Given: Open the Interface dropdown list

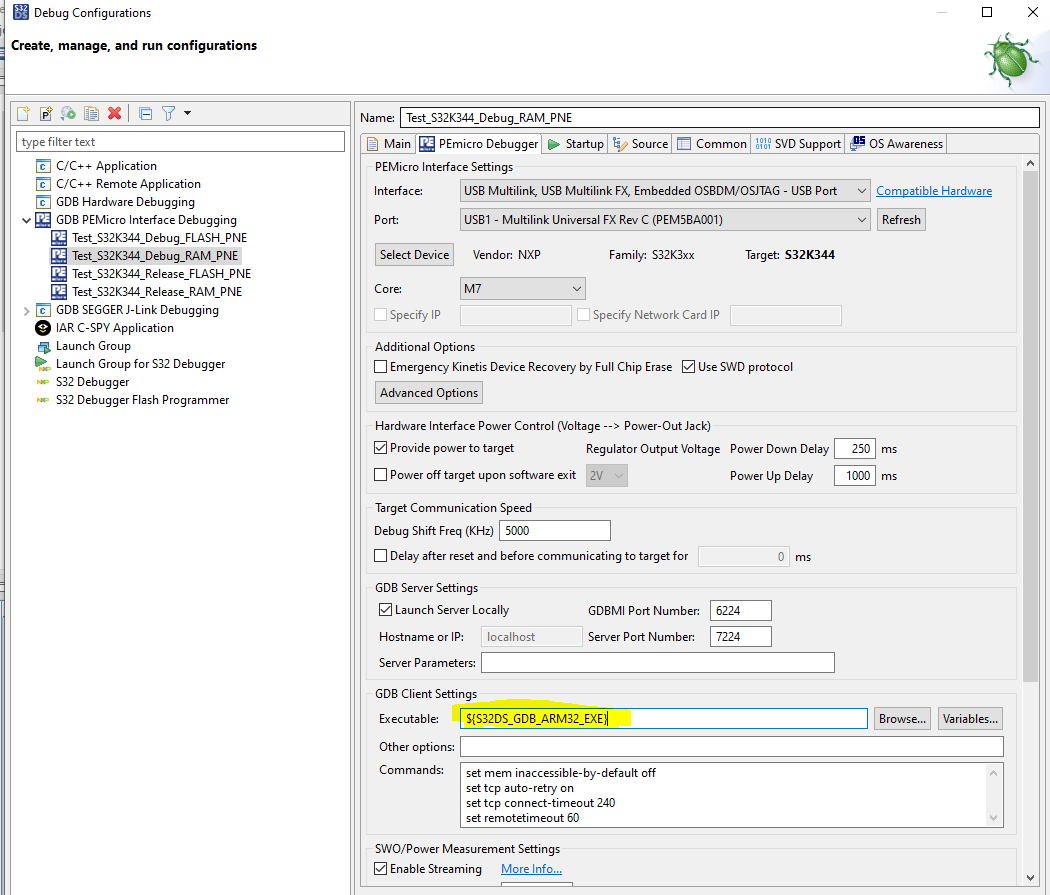Looking at the screenshot, I should click(x=860, y=190).
